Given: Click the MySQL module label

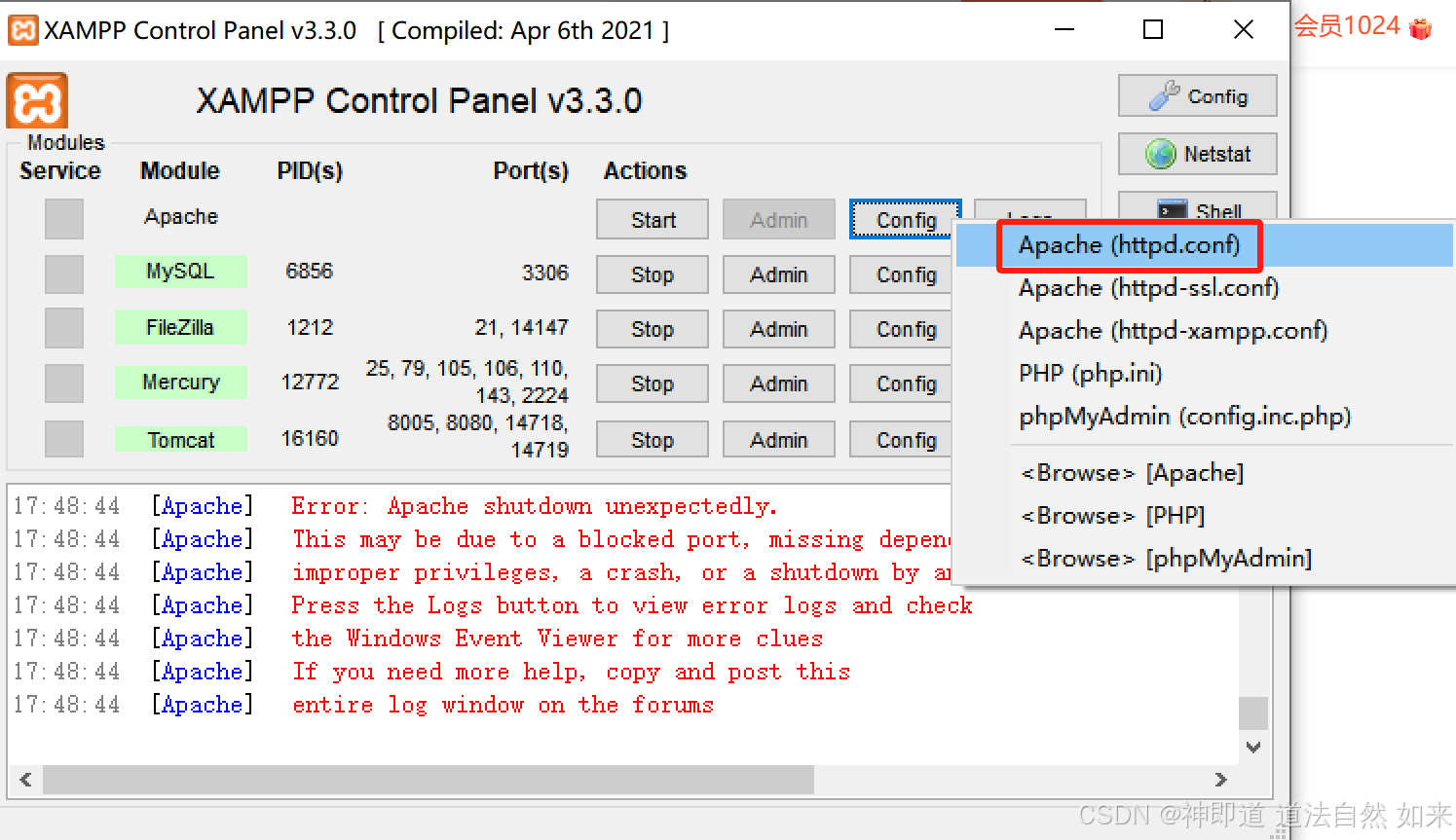Looking at the screenshot, I should point(180,272).
